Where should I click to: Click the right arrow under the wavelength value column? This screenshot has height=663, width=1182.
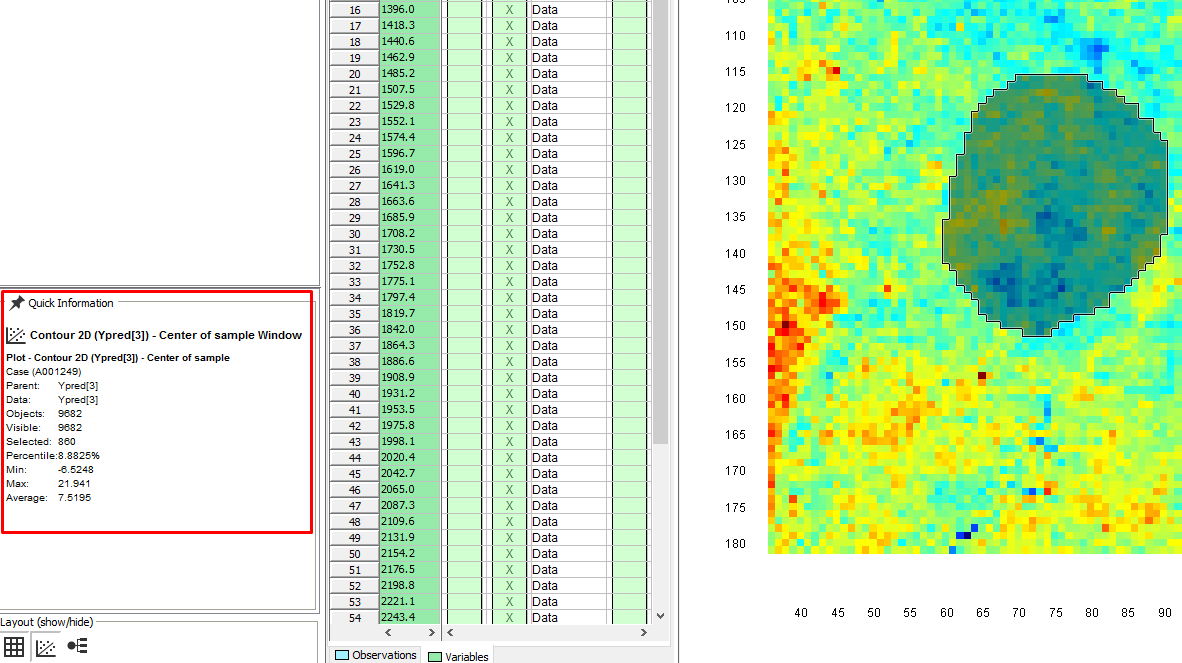(432, 633)
